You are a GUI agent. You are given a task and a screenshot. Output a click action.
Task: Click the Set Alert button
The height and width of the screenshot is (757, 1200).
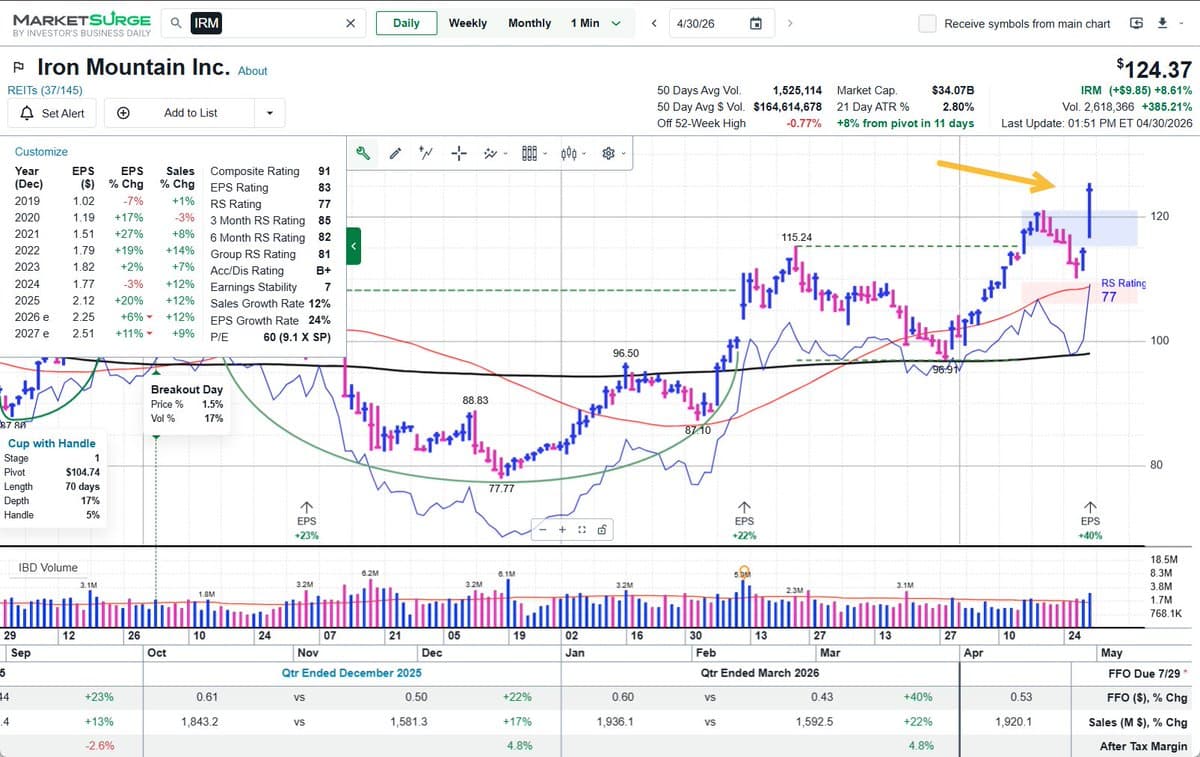tap(53, 113)
